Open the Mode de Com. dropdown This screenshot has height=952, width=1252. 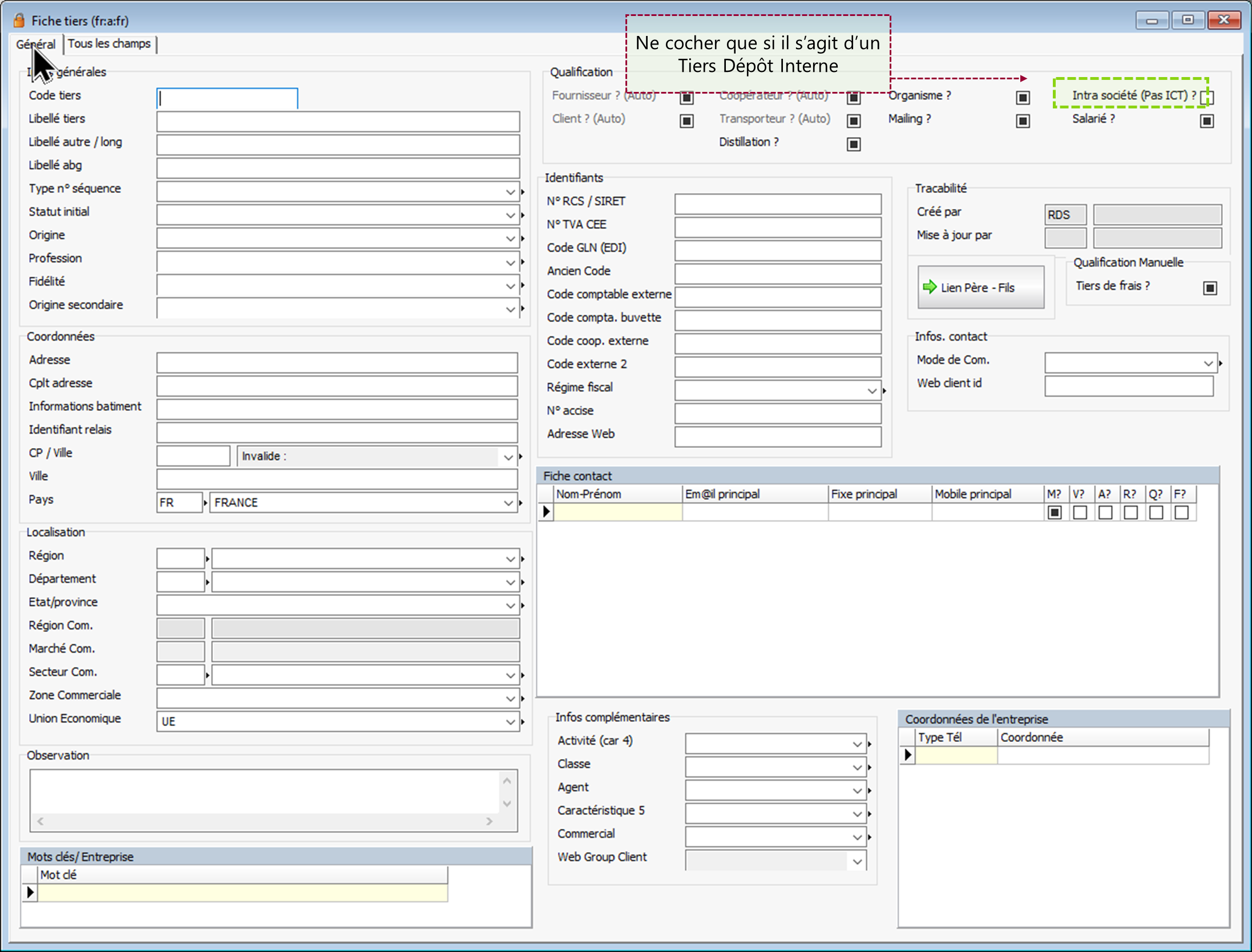coord(1208,363)
